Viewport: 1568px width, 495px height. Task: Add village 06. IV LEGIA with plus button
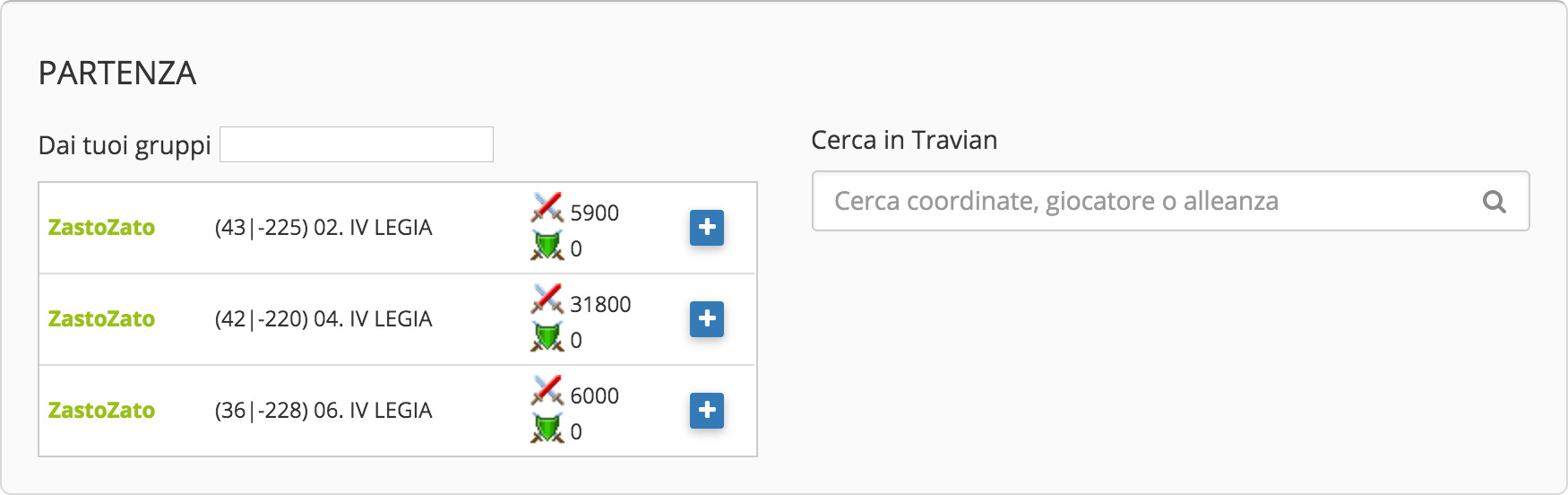click(x=707, y=411)
